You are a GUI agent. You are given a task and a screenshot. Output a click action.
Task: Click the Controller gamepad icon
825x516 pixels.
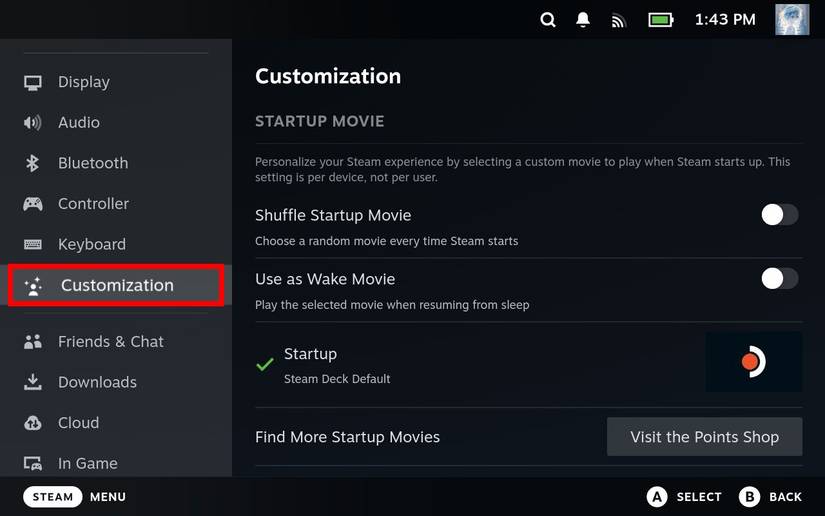click(x=33, y=204)
